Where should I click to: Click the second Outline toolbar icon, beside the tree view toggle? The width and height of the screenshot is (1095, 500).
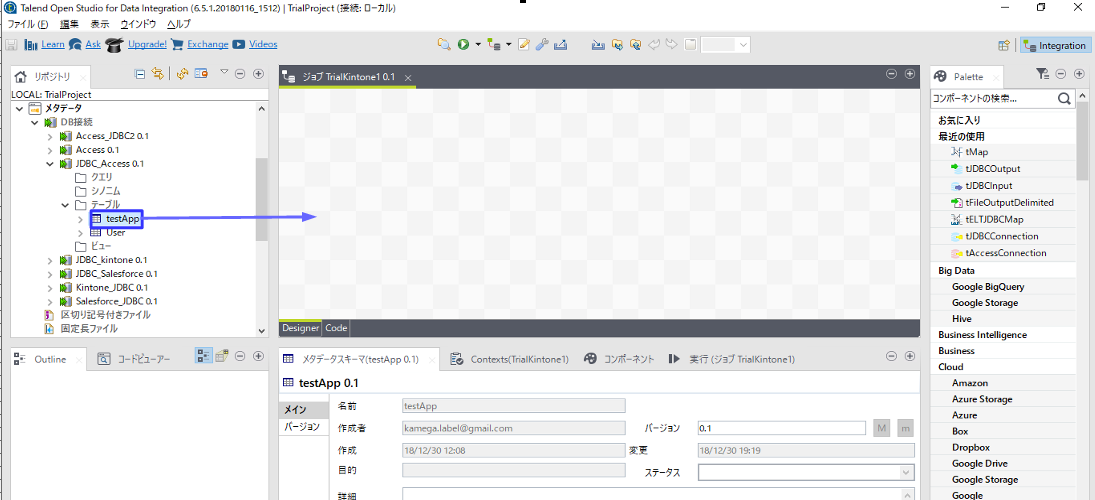coord(222,356)
